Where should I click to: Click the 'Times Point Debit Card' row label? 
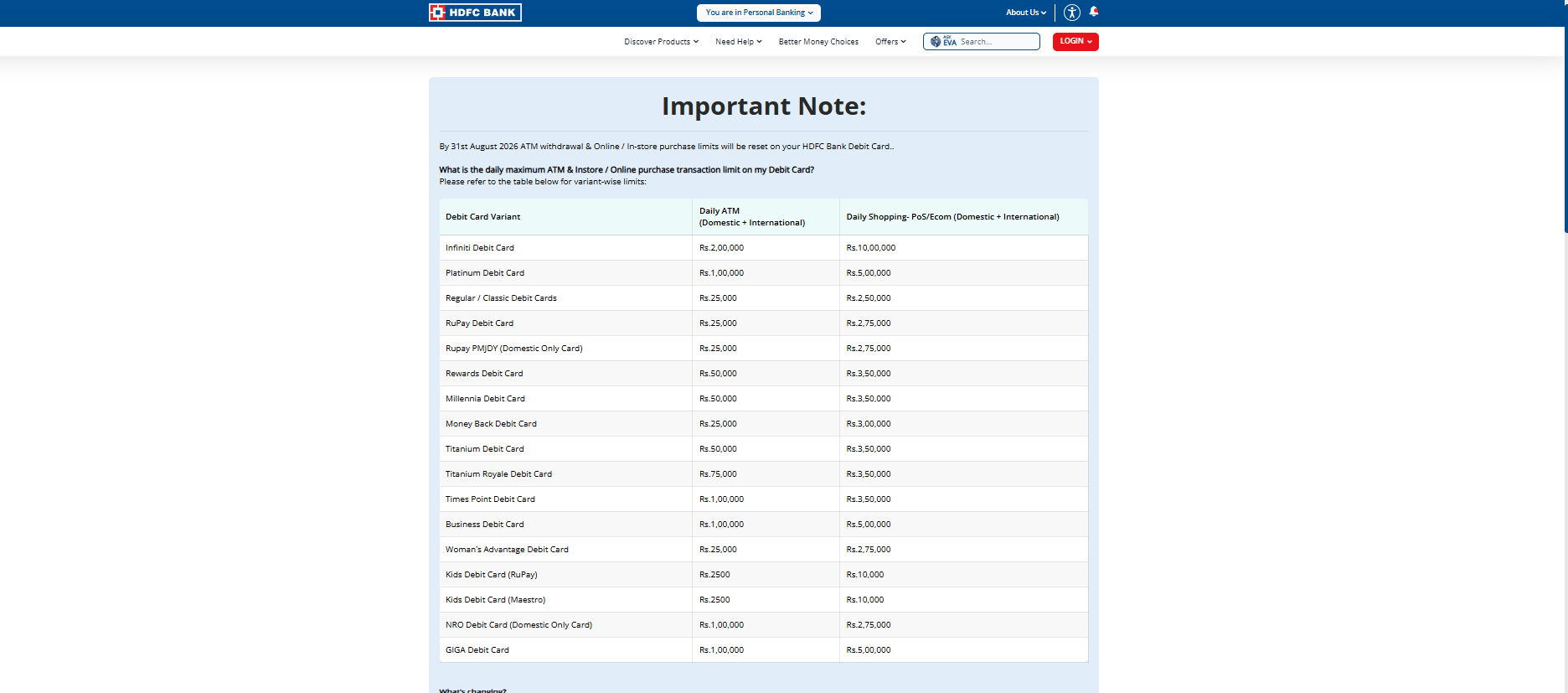coord(490,499)
